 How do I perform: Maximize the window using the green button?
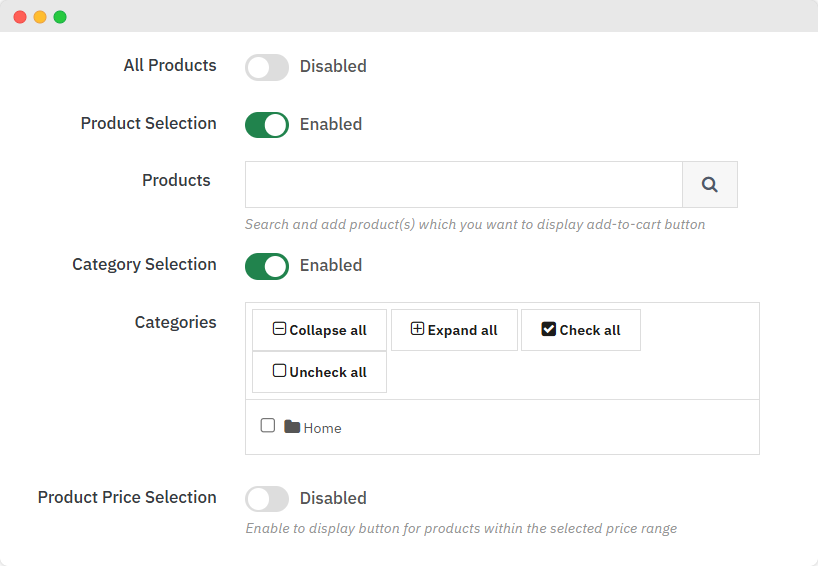click(60, 17)
